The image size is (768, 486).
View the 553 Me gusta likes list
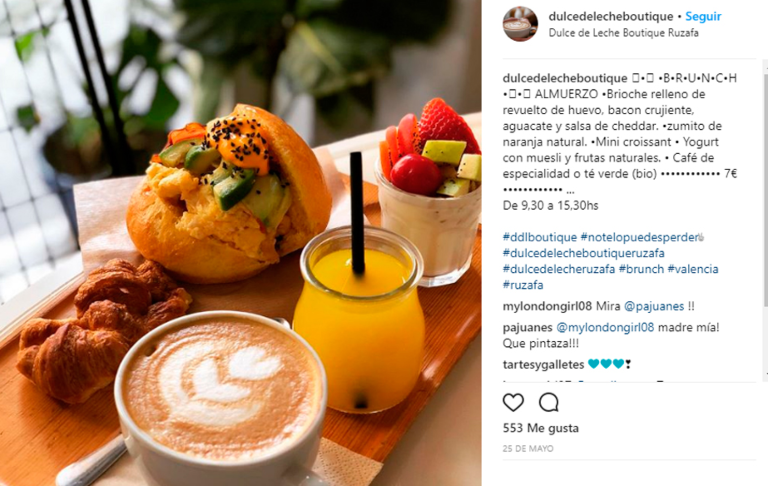(541, 428)
